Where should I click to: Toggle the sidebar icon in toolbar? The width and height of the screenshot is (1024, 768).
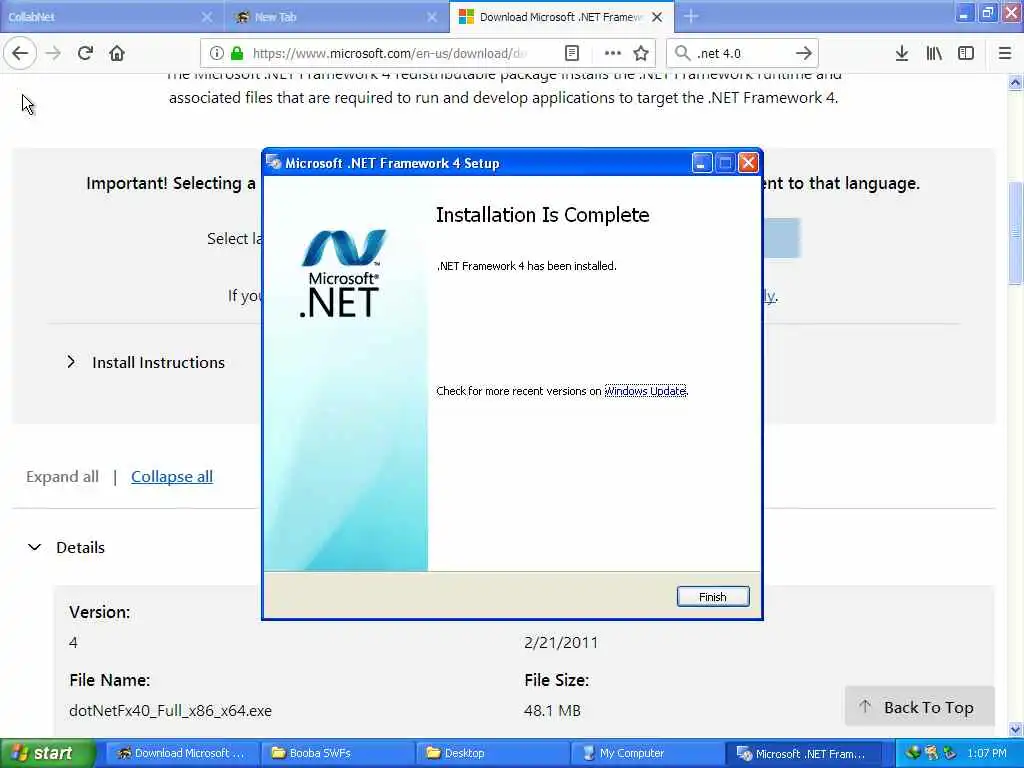[966, 53]
